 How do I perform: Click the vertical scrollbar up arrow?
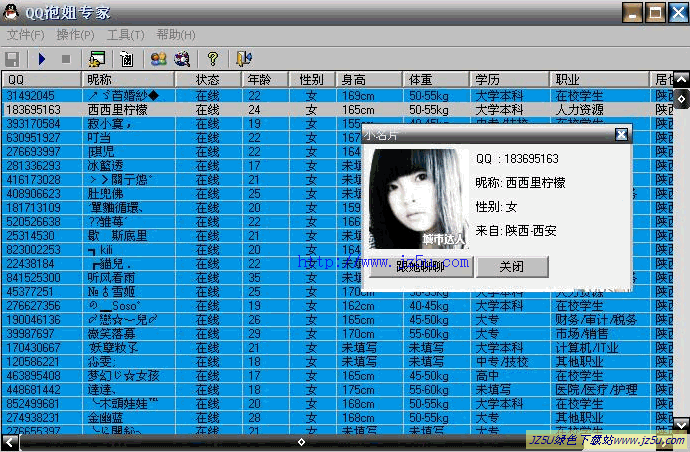point(681,80)
